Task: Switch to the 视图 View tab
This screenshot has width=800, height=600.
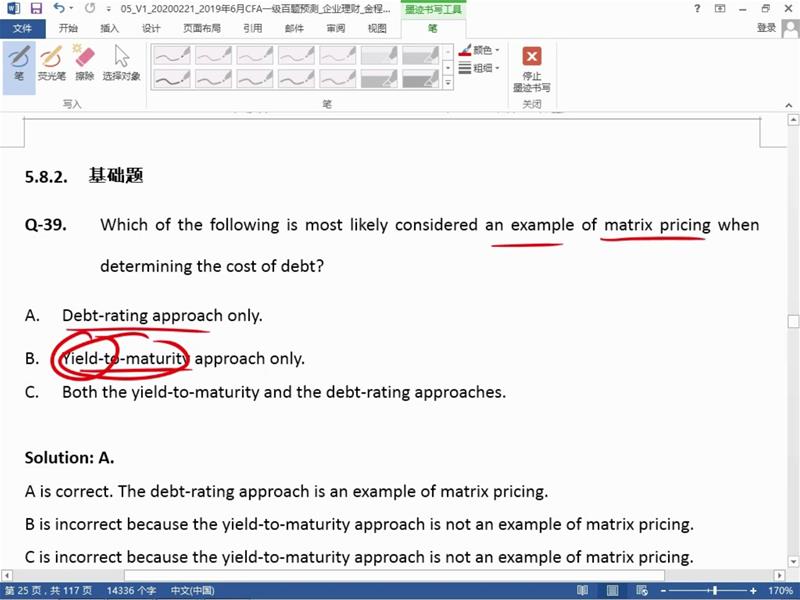Action: click(377, 28)
